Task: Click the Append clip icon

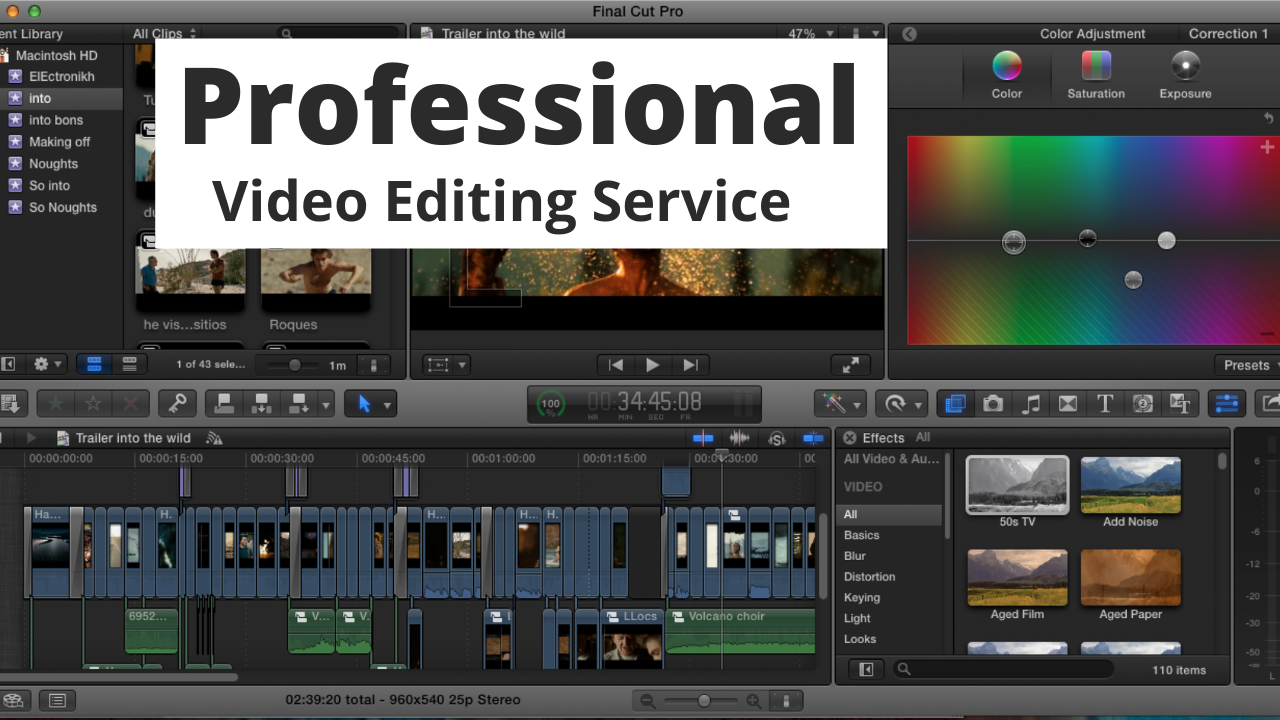Action: 298,404
